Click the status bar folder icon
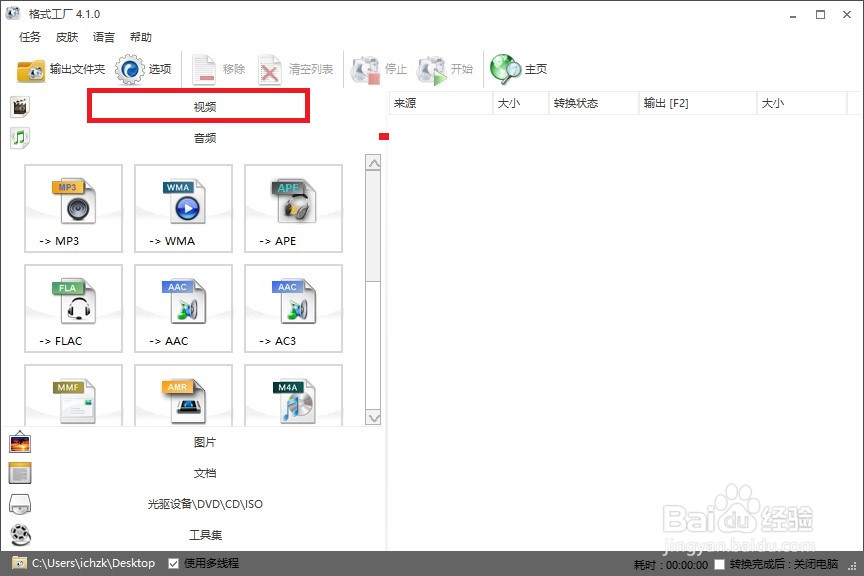The height and width of the screenshot is (576, 864). (x=19, y=563)
